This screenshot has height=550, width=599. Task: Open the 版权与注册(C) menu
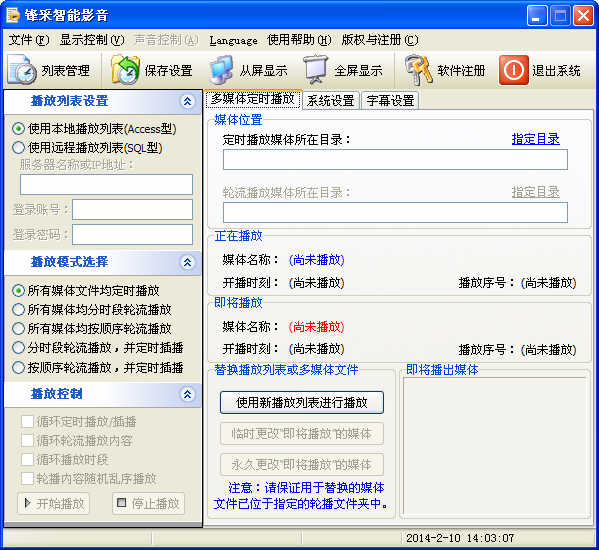(x=380, y=40)
